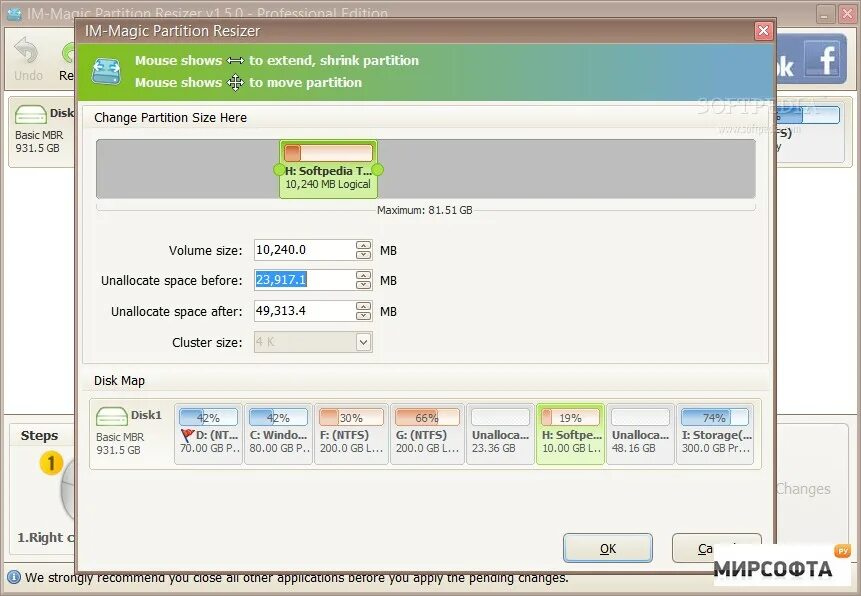Select H: Softpedia partition block in resize bar
861x596 pixels.
pyautogui.click(x=328, y=169)
